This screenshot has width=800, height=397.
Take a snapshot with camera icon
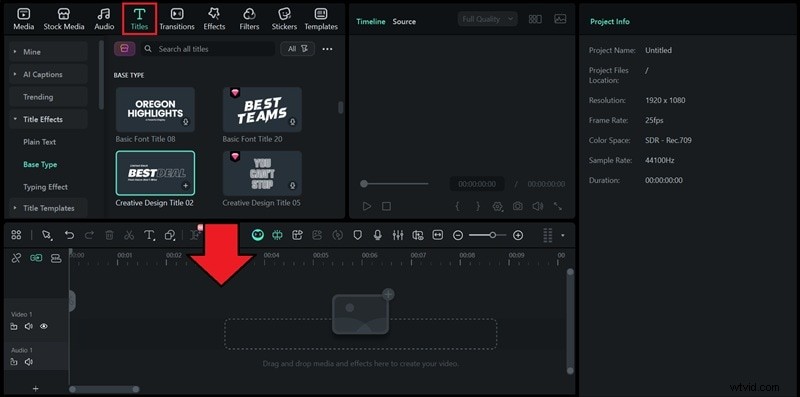(517, 206)
